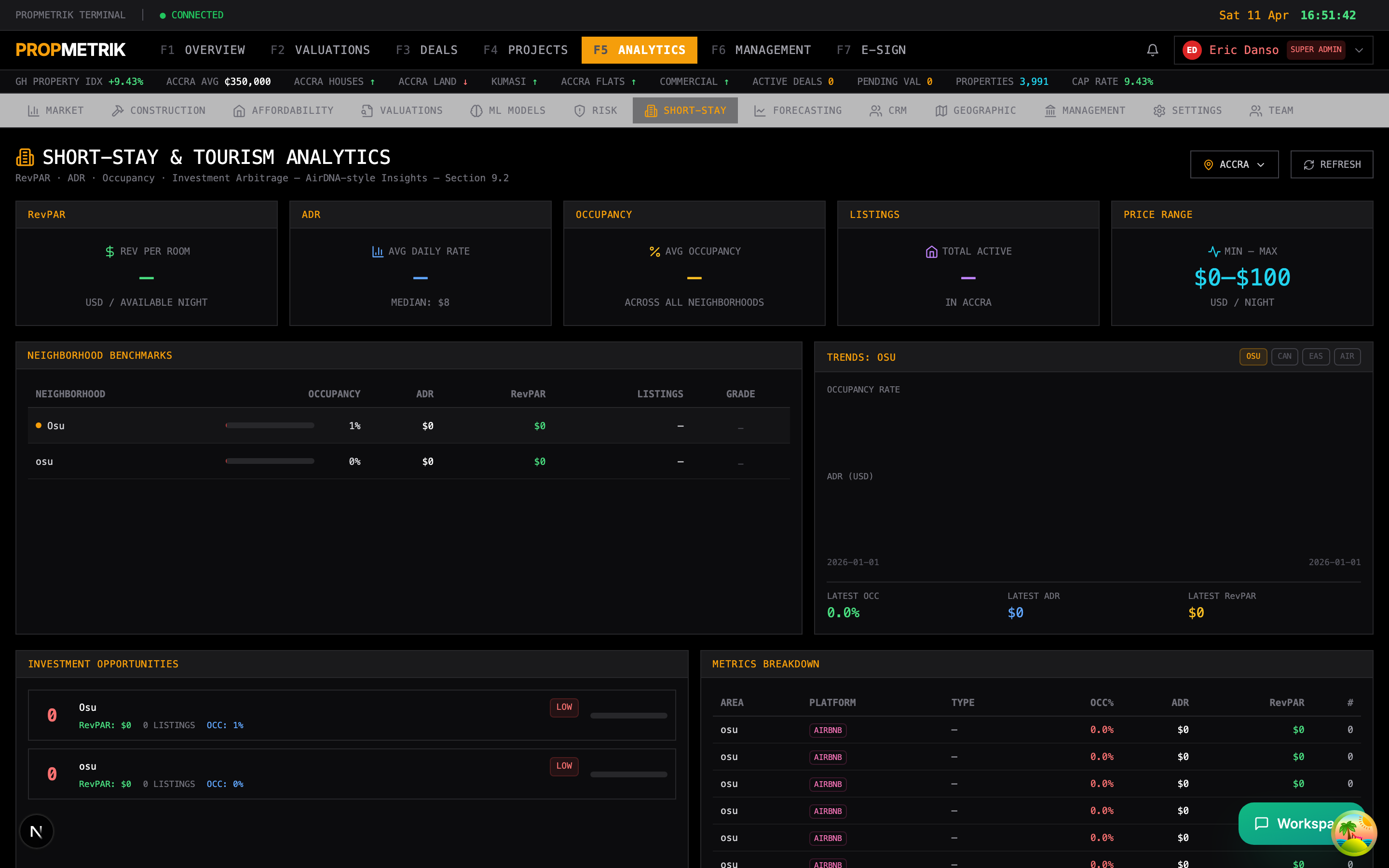Image resolution: width=1389 pixels, height=868 pixels.
Task: Click the capitalized Osu row's occupancy bar
Action: (270, 425)
